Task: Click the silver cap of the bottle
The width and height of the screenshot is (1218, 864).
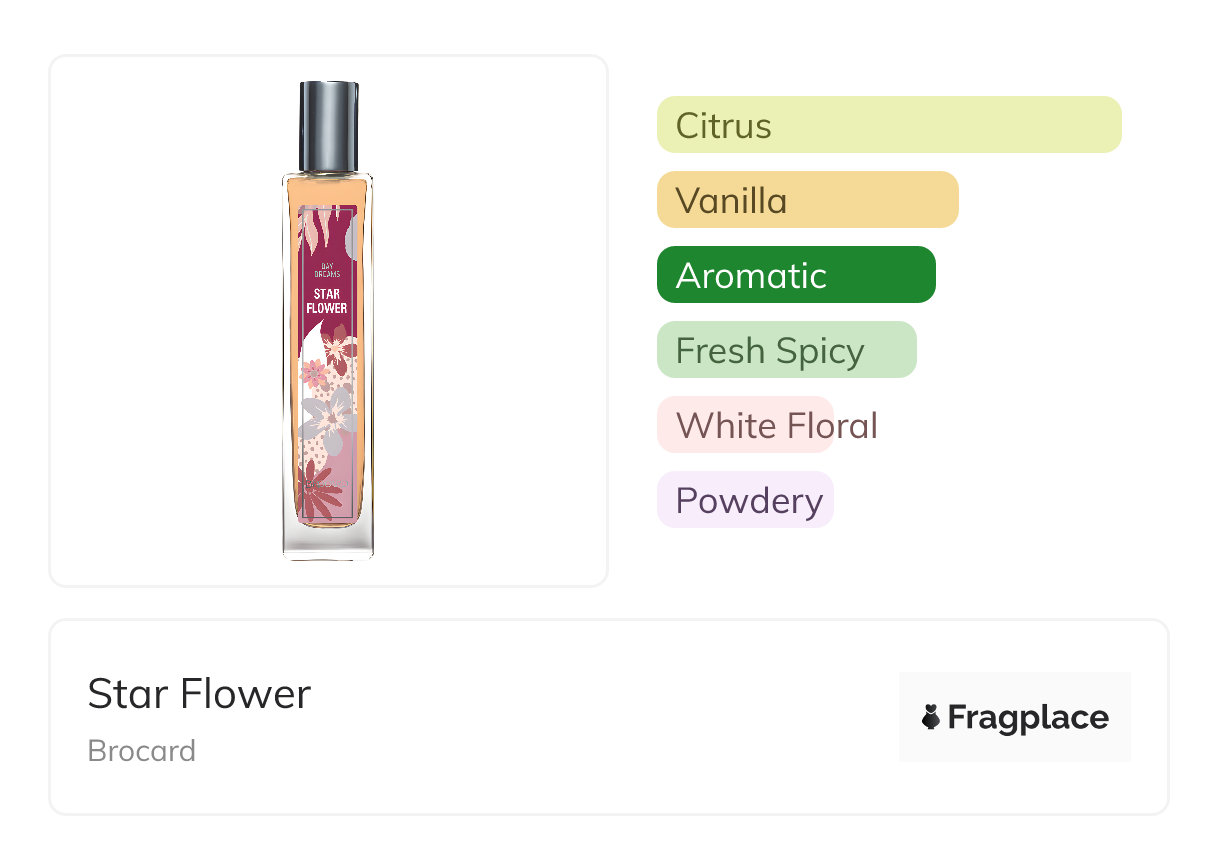Action: point(329,126)
